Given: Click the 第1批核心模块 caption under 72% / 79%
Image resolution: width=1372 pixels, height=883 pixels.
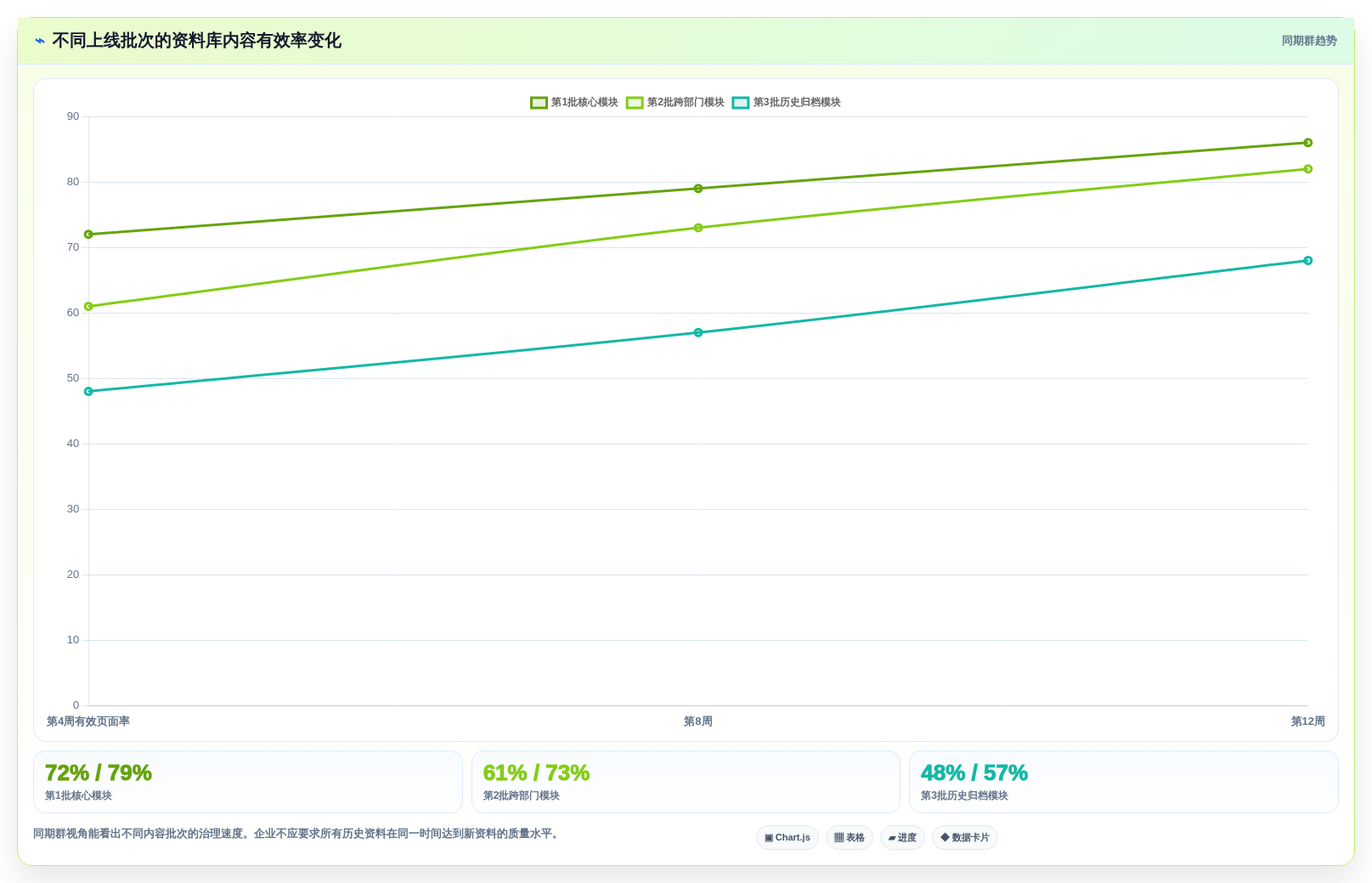Looking at the screenshot, I should point(78,796).
